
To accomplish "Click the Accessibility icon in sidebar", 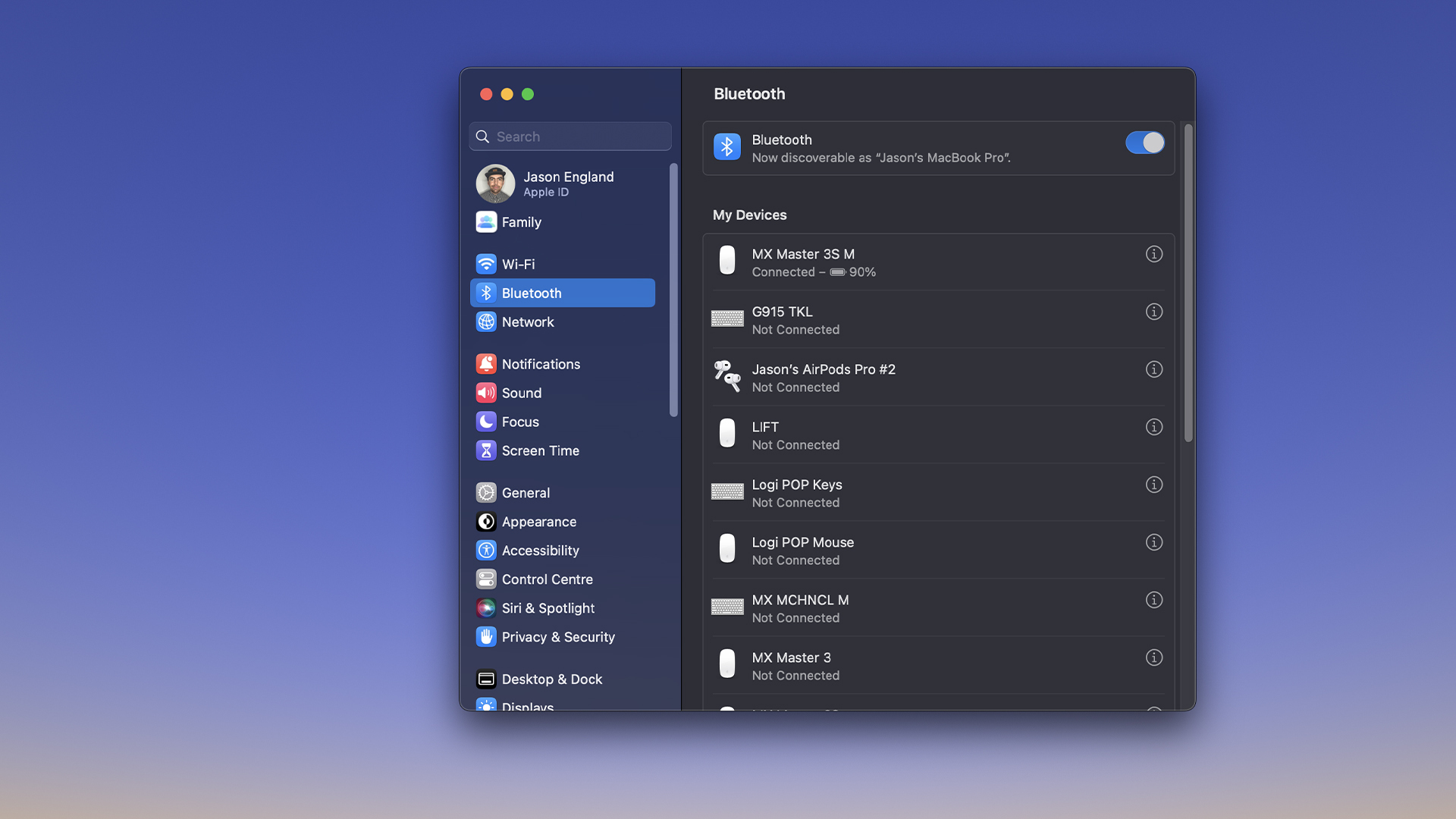I will coord(486,550).
